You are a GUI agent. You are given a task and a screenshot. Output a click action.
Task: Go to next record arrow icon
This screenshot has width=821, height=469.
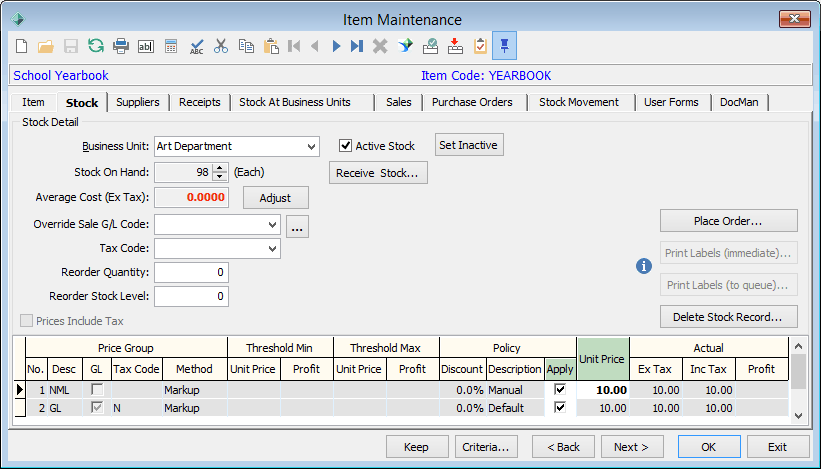click(336, 46)
